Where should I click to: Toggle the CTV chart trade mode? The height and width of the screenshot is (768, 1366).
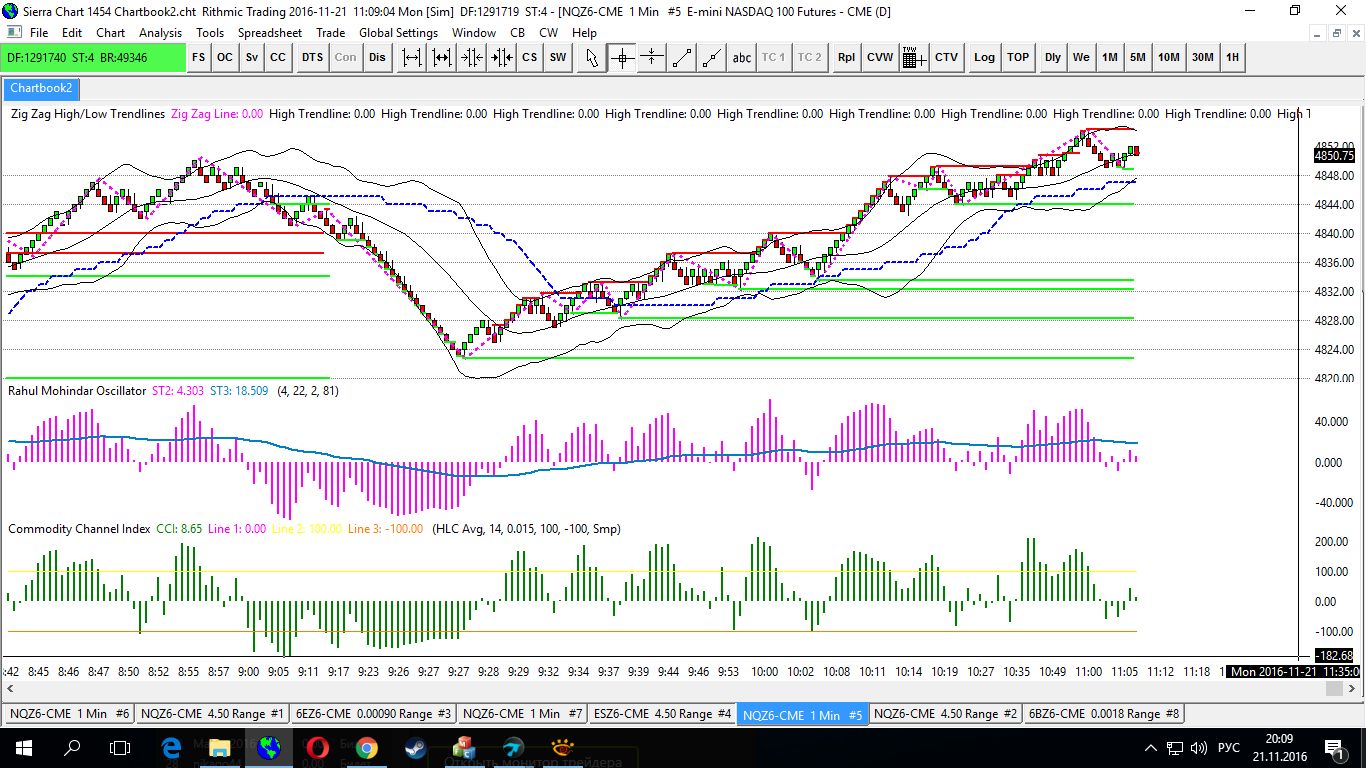pos(946,58)
